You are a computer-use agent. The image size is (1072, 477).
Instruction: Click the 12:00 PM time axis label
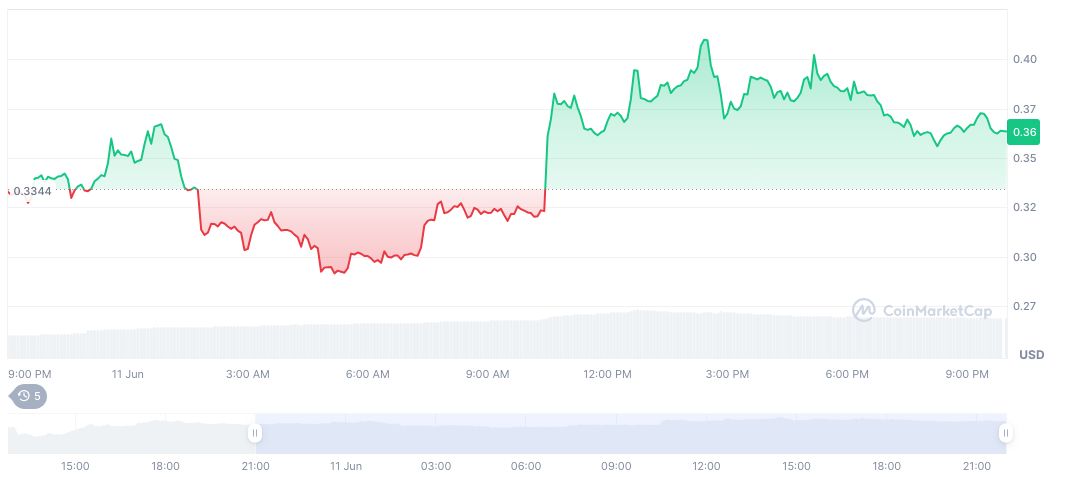[x=607, y=374]
